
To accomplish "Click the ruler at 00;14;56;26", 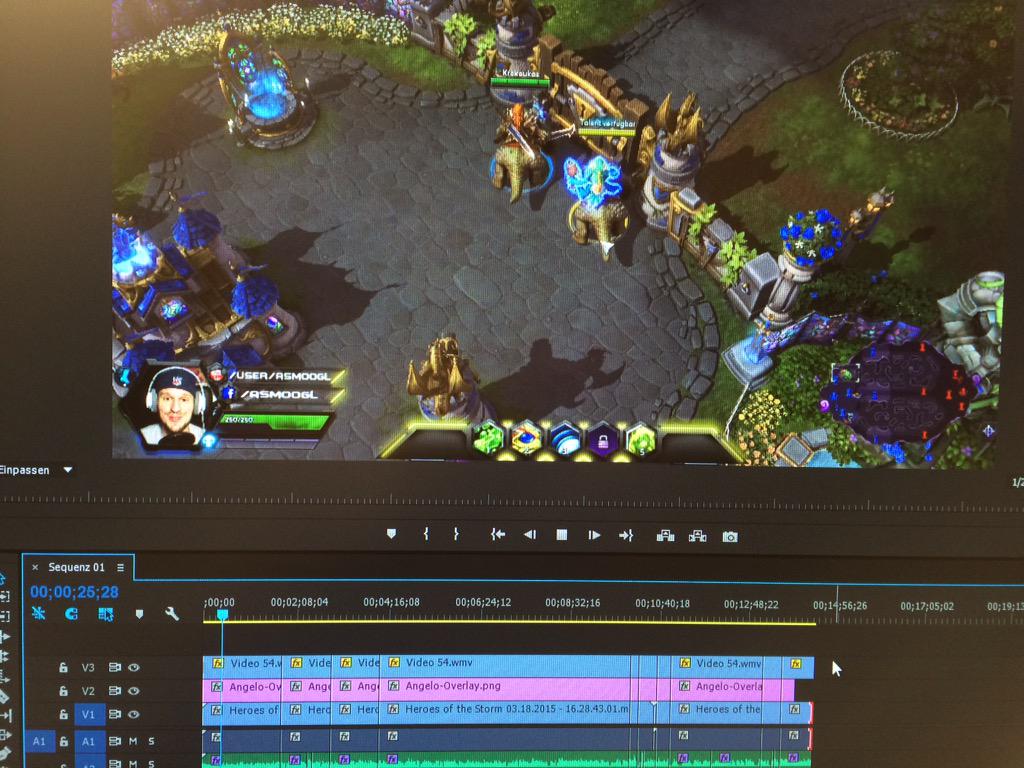I will 840,606.
